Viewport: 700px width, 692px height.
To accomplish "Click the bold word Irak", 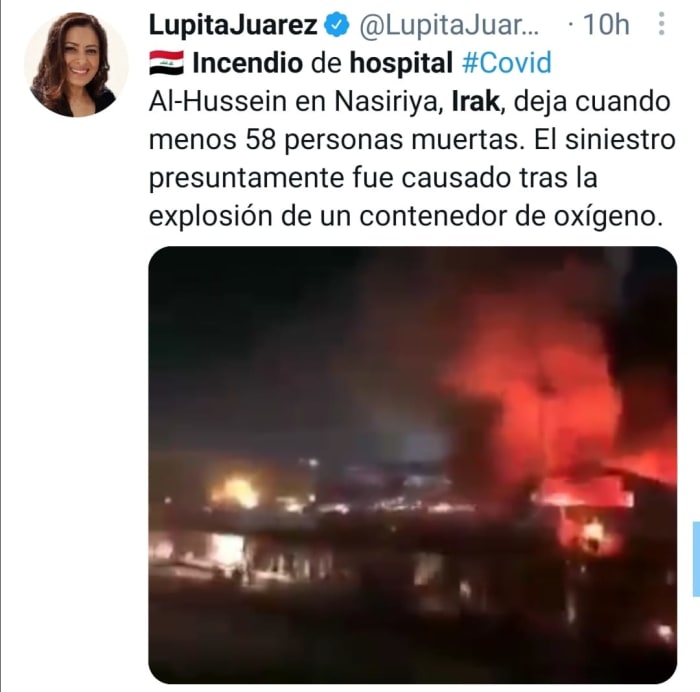I will pyautogui.click(x=475, y=101).
